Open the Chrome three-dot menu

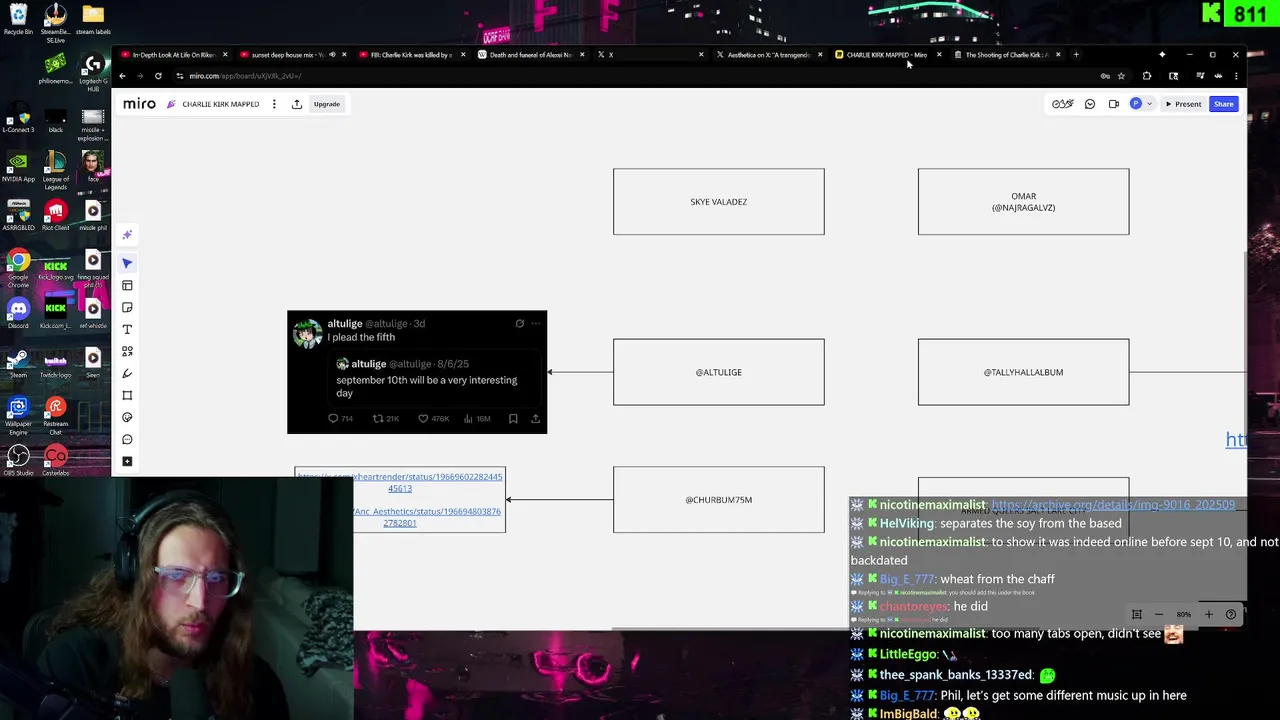pos(1236,76)
